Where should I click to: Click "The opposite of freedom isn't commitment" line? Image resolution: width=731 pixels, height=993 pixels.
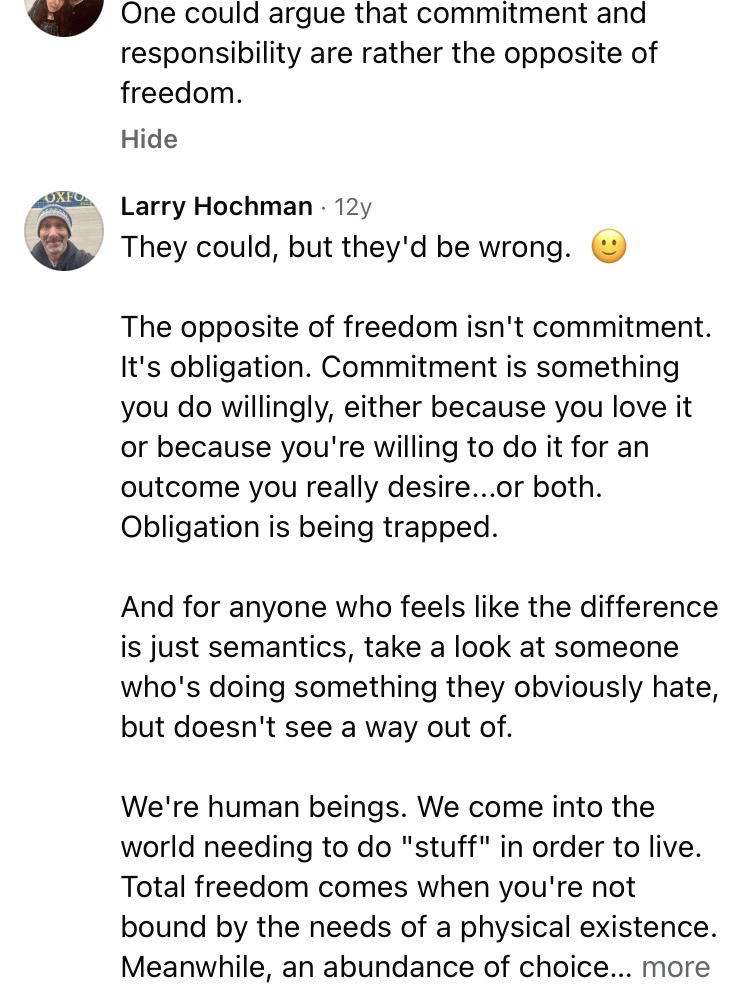(x=415, y=327)
